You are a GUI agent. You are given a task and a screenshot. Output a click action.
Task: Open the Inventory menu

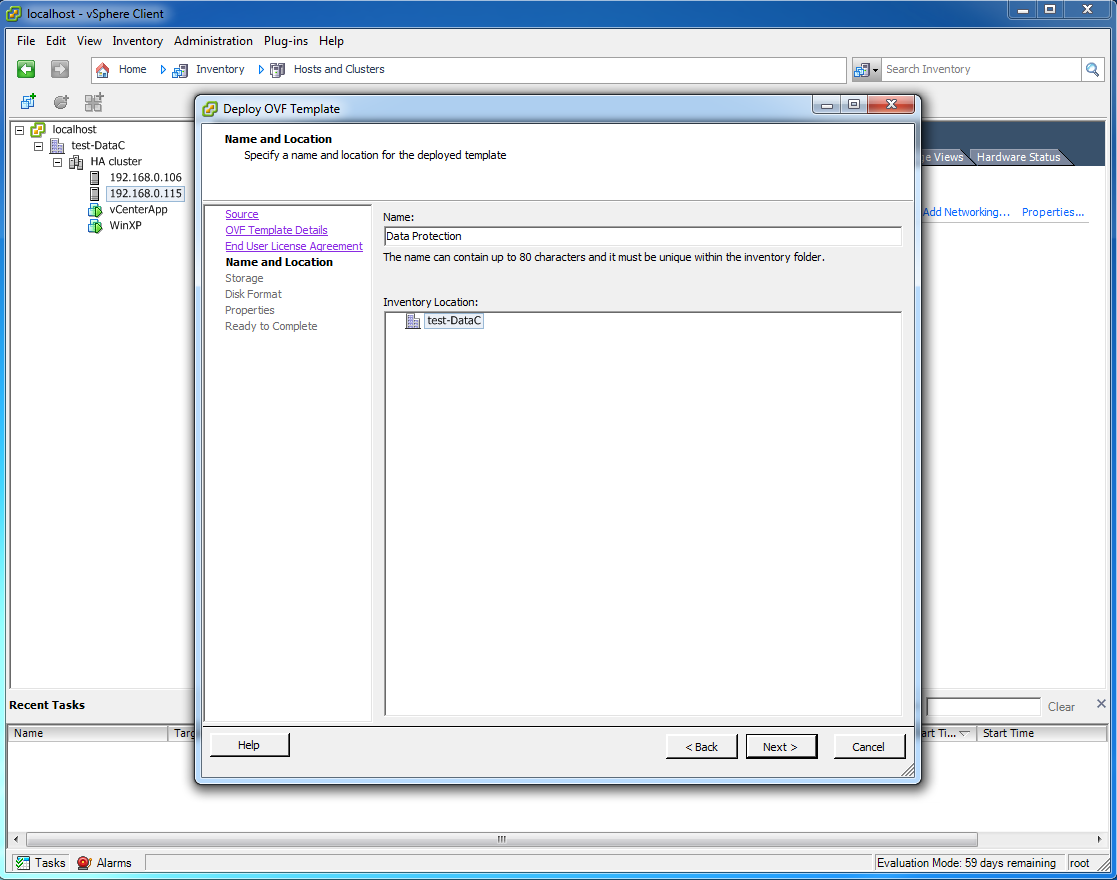pyautogui.click(x=137, y=41)
